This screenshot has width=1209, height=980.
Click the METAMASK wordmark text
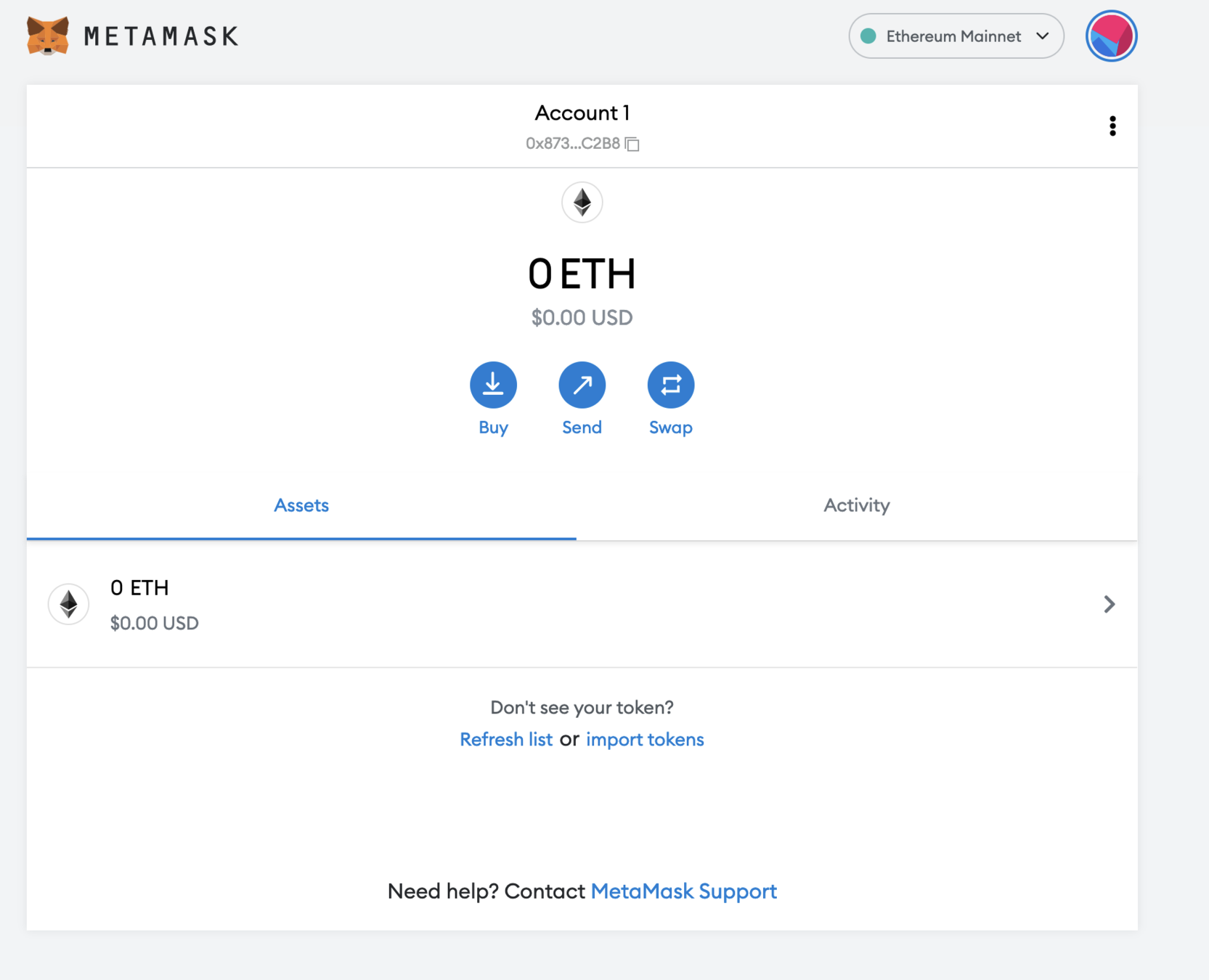(x=161, y=36)
